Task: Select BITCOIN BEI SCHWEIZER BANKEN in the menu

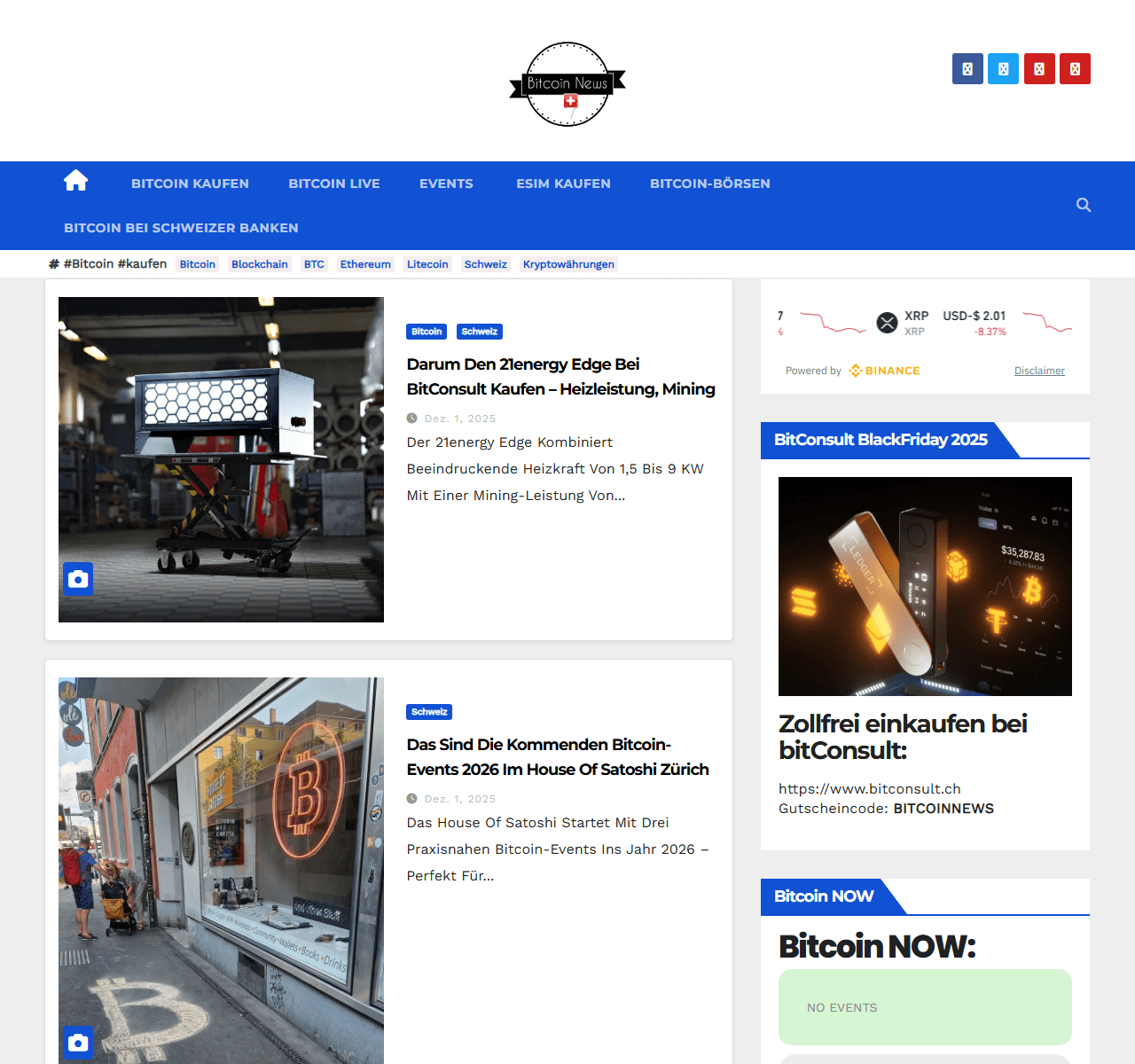Action: coord(181,228)
